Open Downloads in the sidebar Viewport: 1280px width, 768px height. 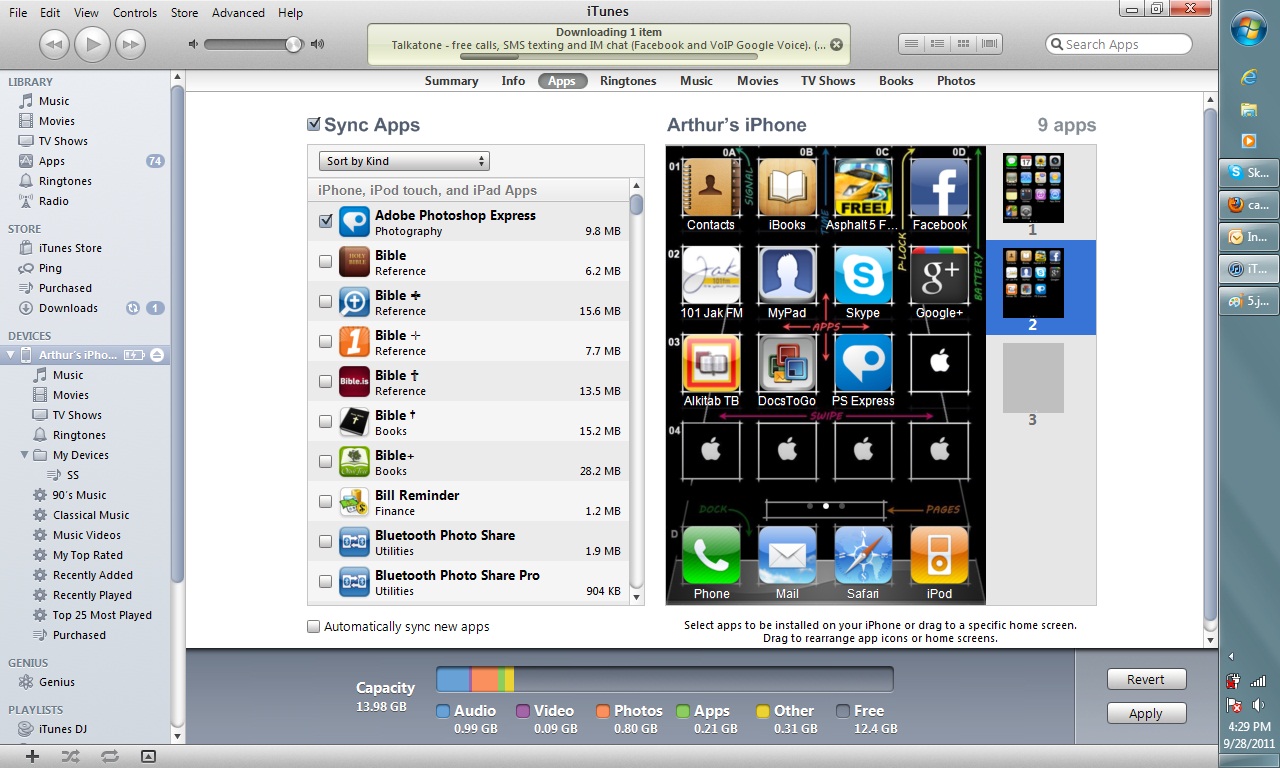pyautogui.click(x=68, y=308)
